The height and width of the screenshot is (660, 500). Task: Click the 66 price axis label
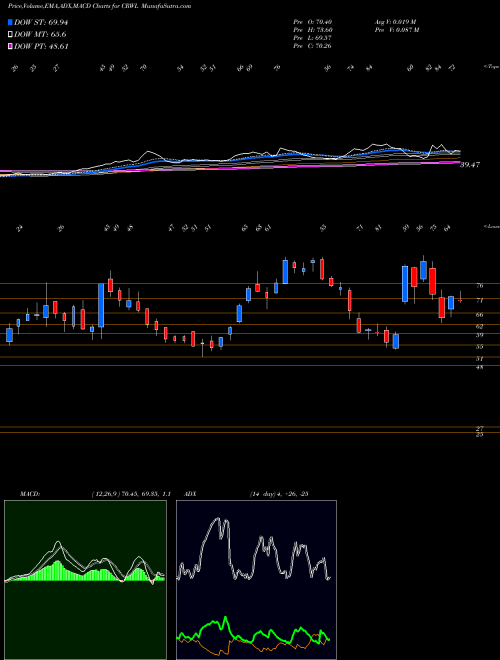[479, 315]
